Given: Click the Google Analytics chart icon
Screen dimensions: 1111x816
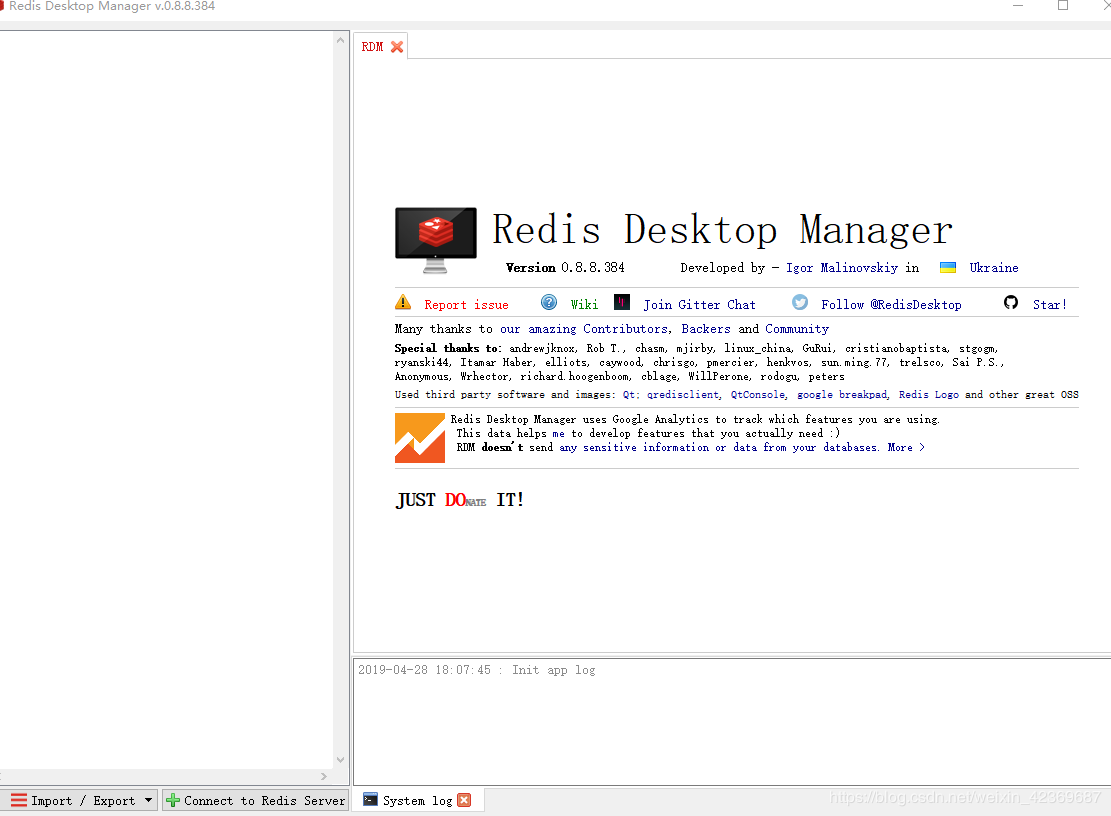Looking at the screenshot, I should (x=418, y=437).
